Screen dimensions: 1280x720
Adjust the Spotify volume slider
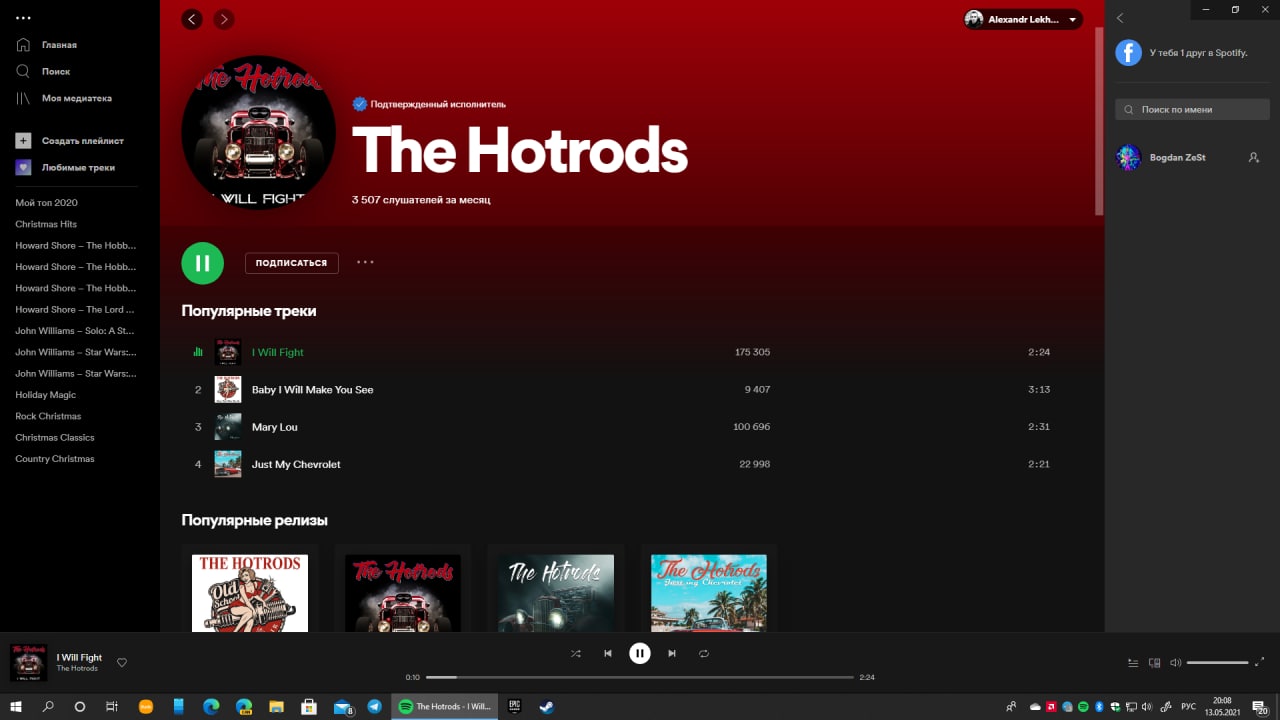(1218, 662)
